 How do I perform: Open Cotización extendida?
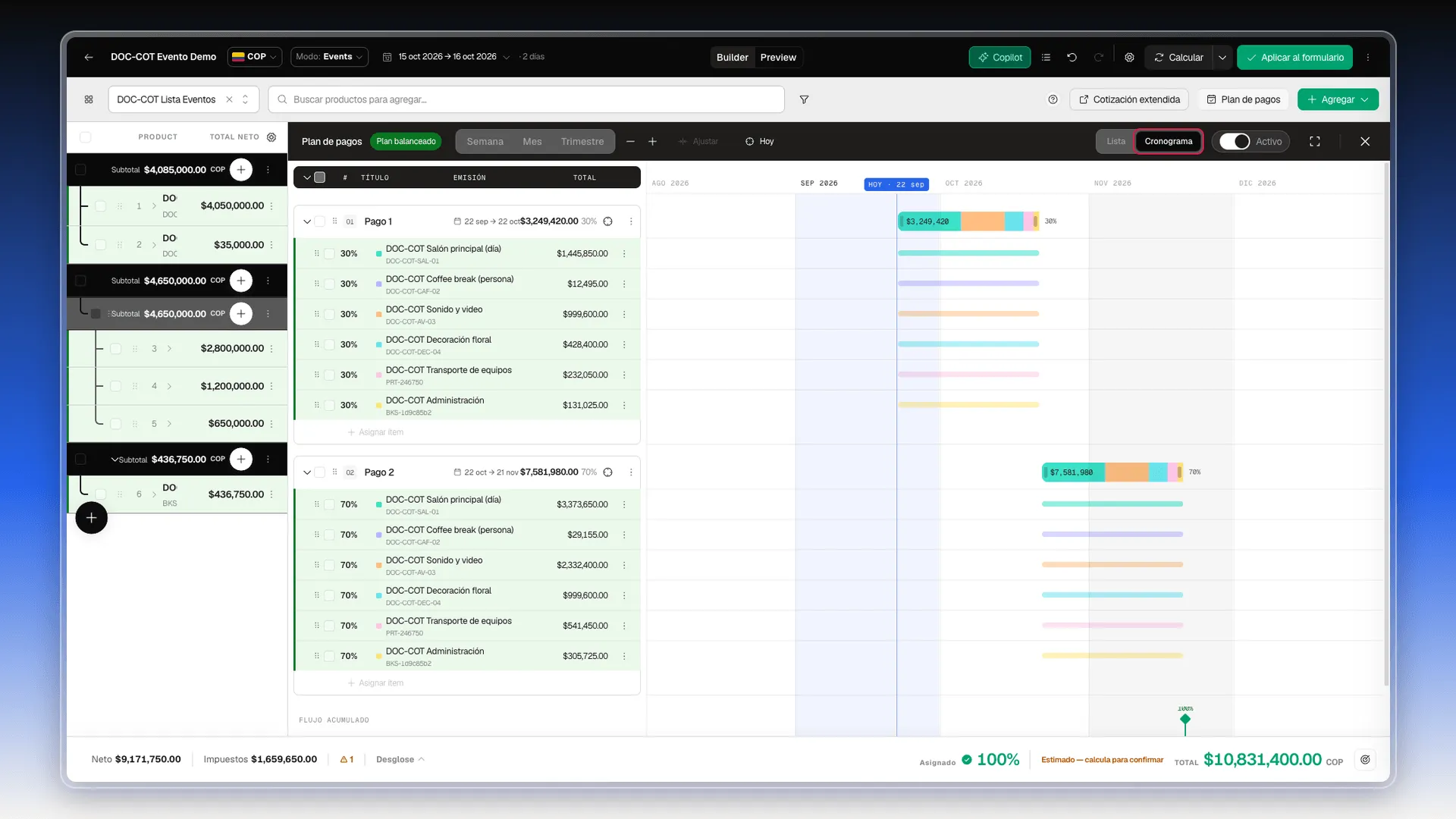pyautogui.click(x=1129, y=99)
